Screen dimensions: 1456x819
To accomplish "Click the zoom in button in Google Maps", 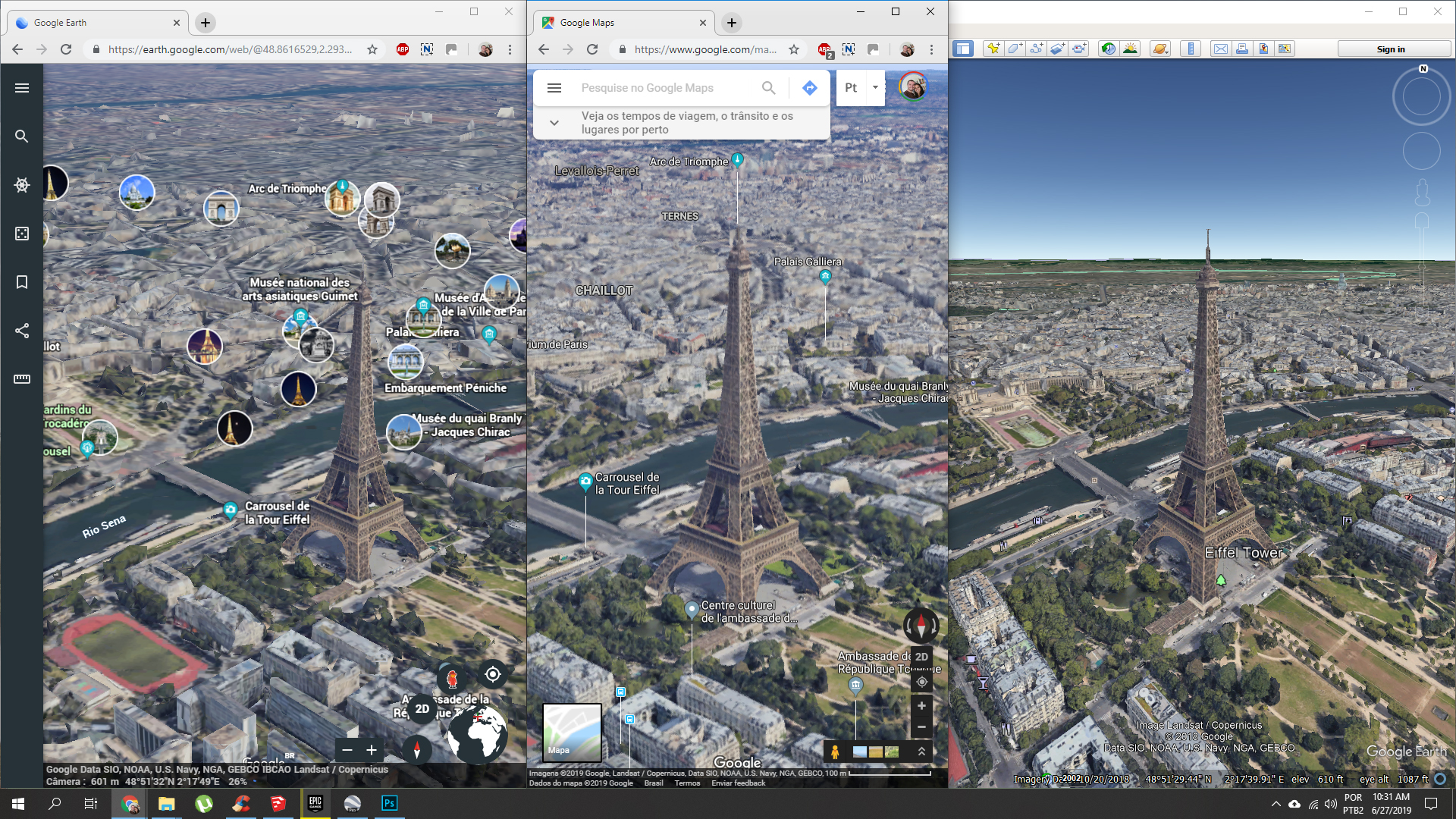I will click(x=921, y=706).
